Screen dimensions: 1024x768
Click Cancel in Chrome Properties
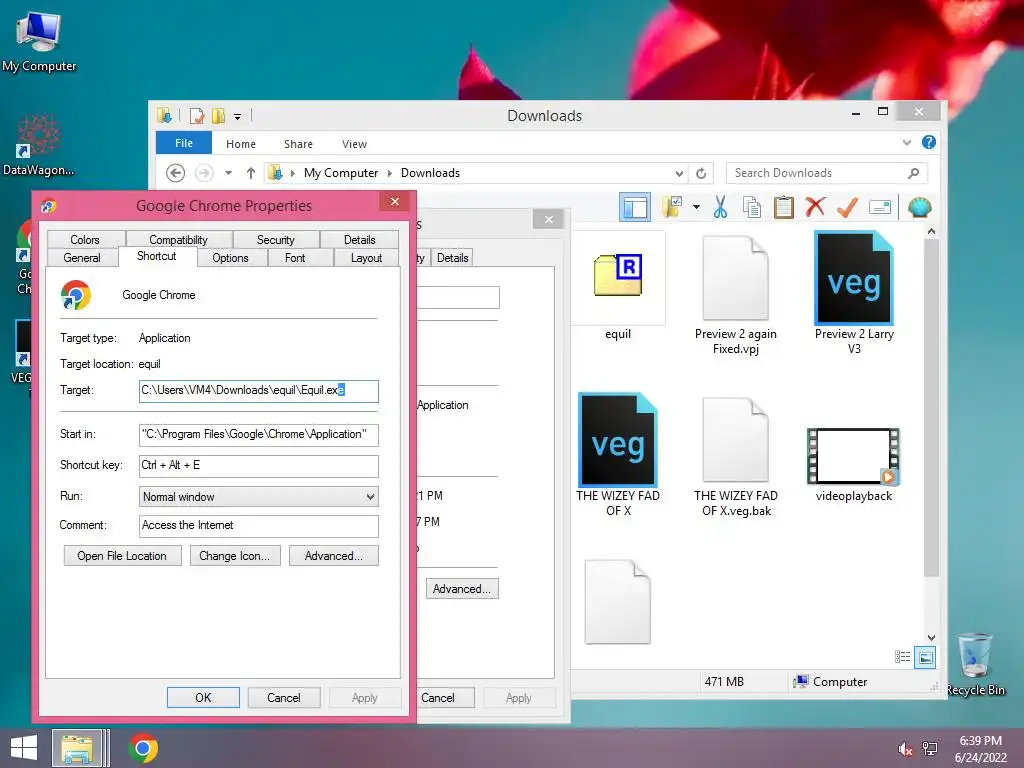(x=284, y=697)
